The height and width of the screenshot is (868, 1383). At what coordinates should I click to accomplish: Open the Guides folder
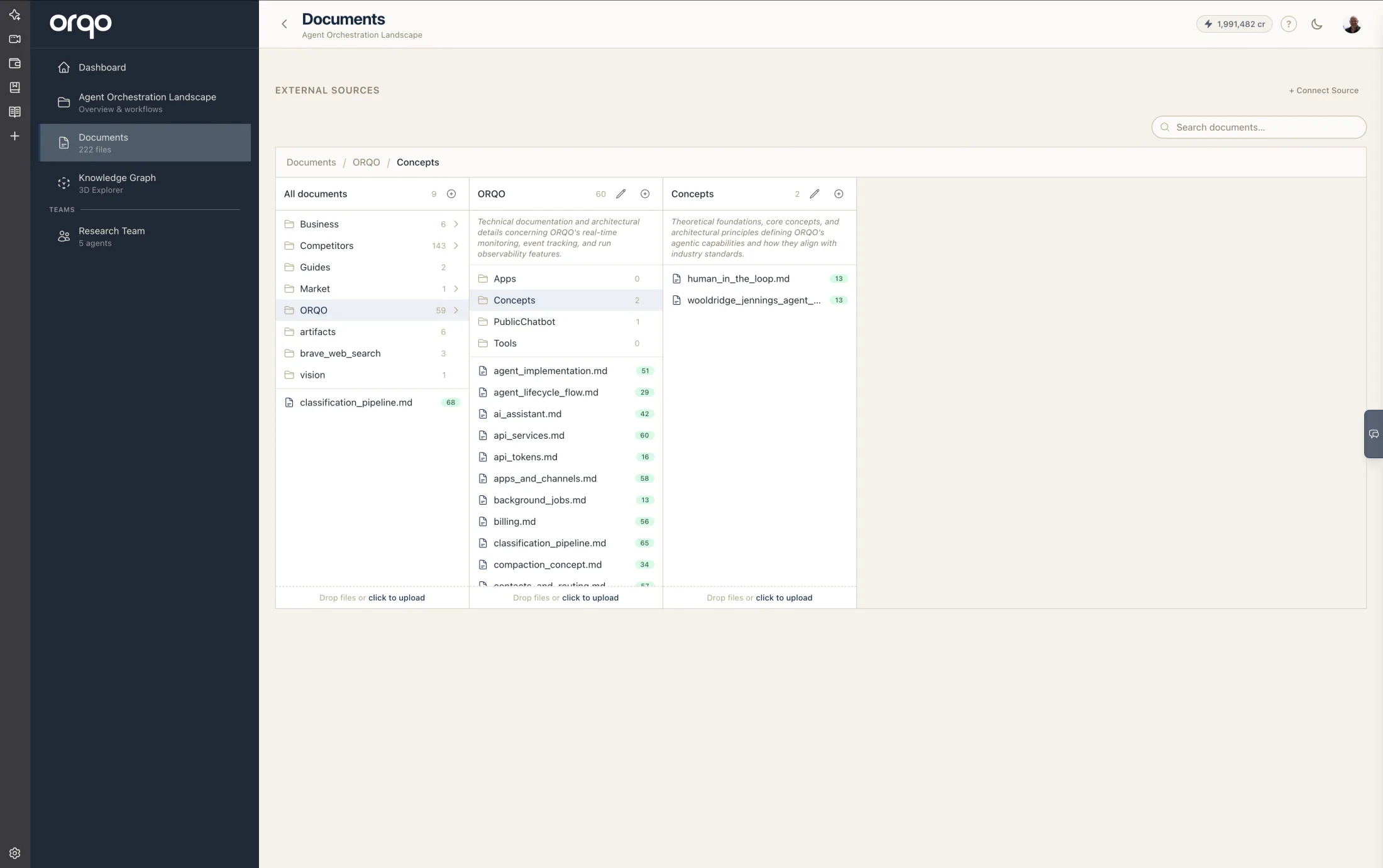(x=372, y=267)
